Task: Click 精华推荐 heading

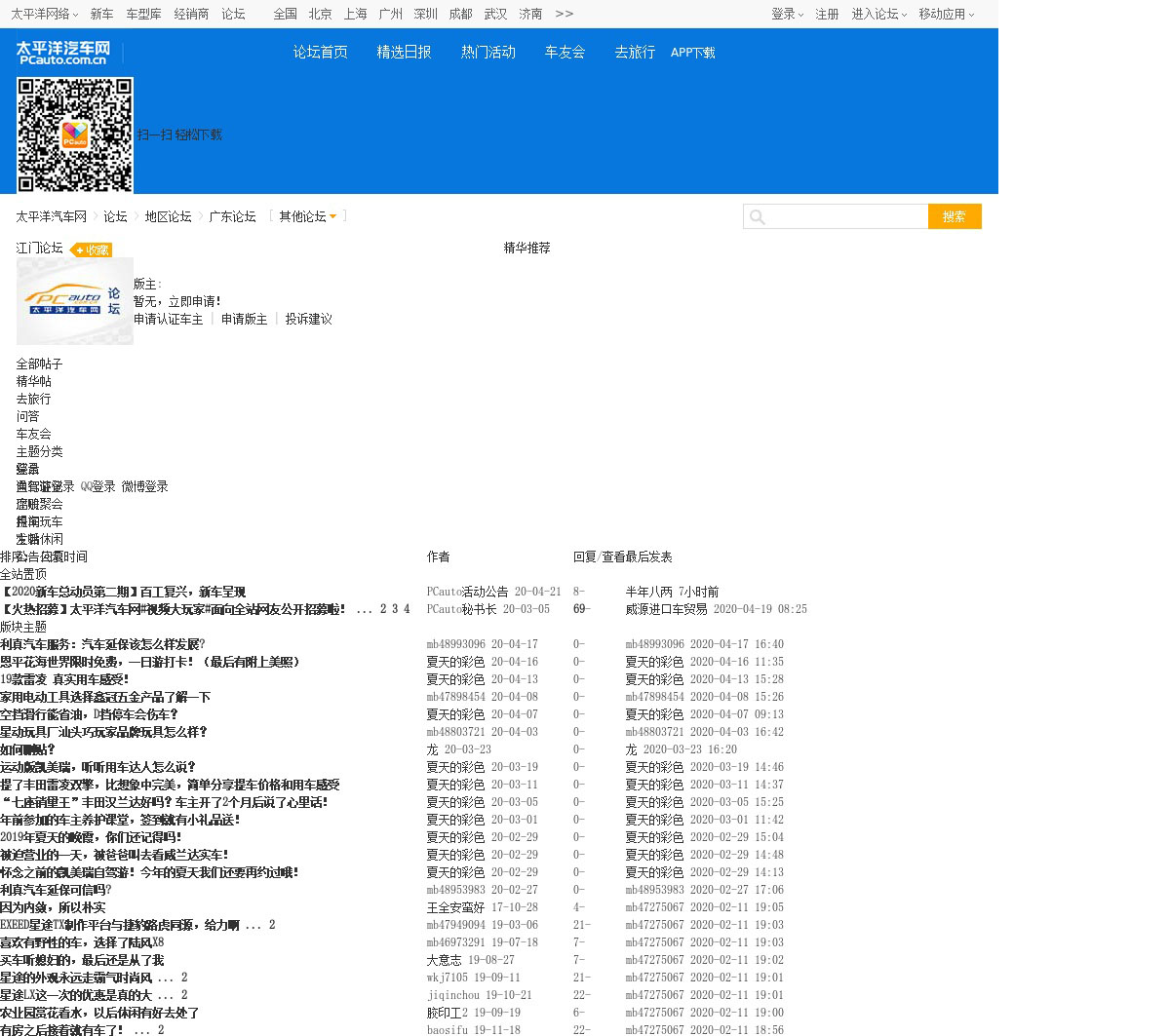Action: (x=527, y=248)
